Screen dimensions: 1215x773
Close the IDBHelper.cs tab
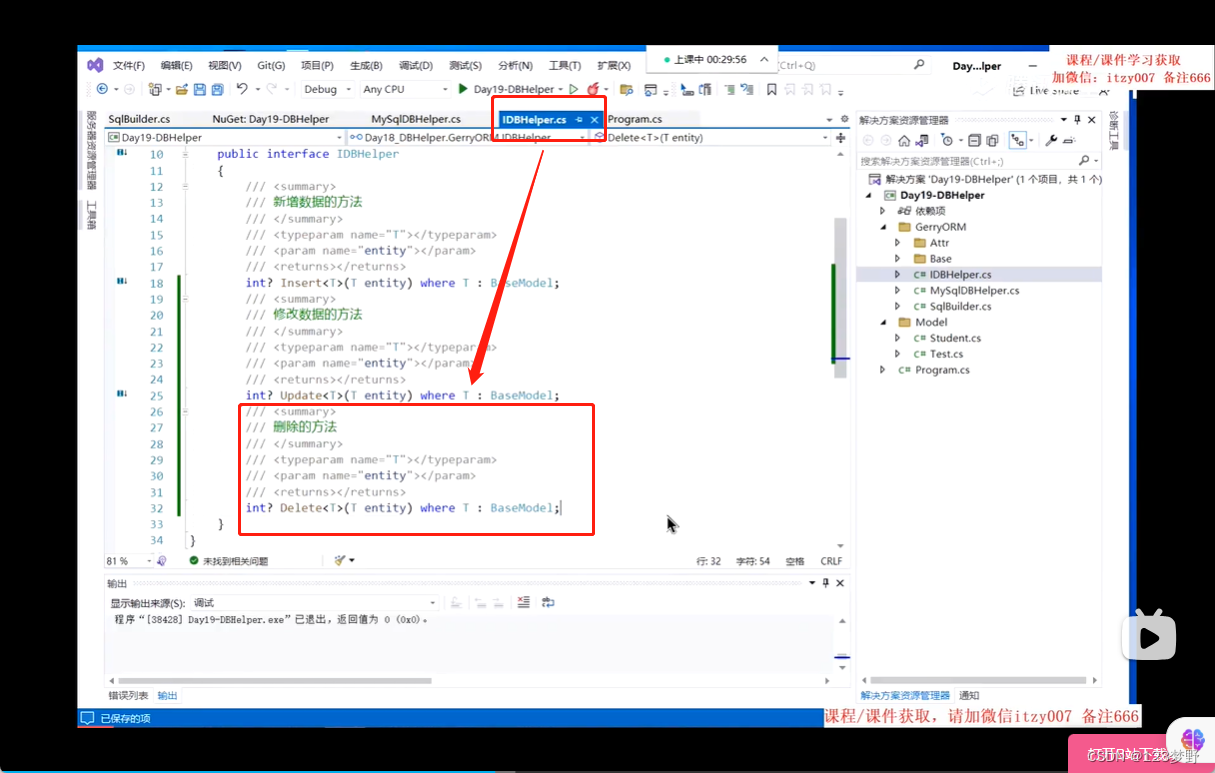pyautogui.click(x=594, y=119)
